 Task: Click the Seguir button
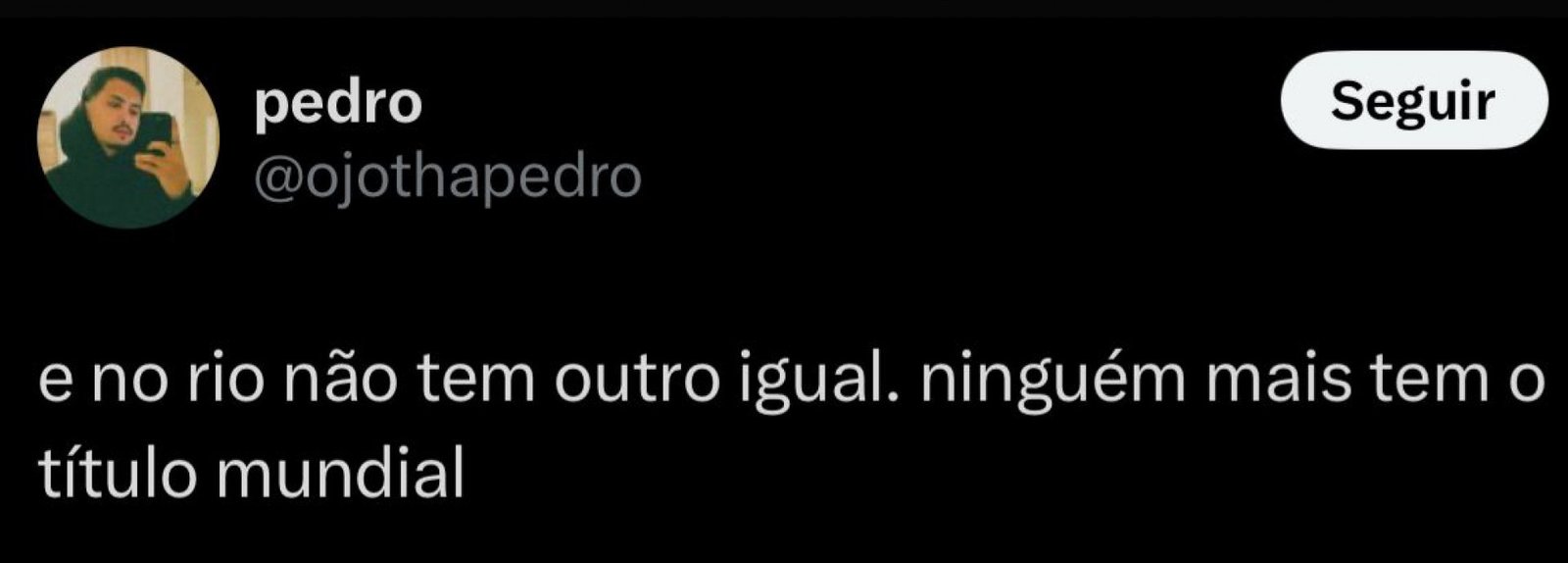point(1414,101)
